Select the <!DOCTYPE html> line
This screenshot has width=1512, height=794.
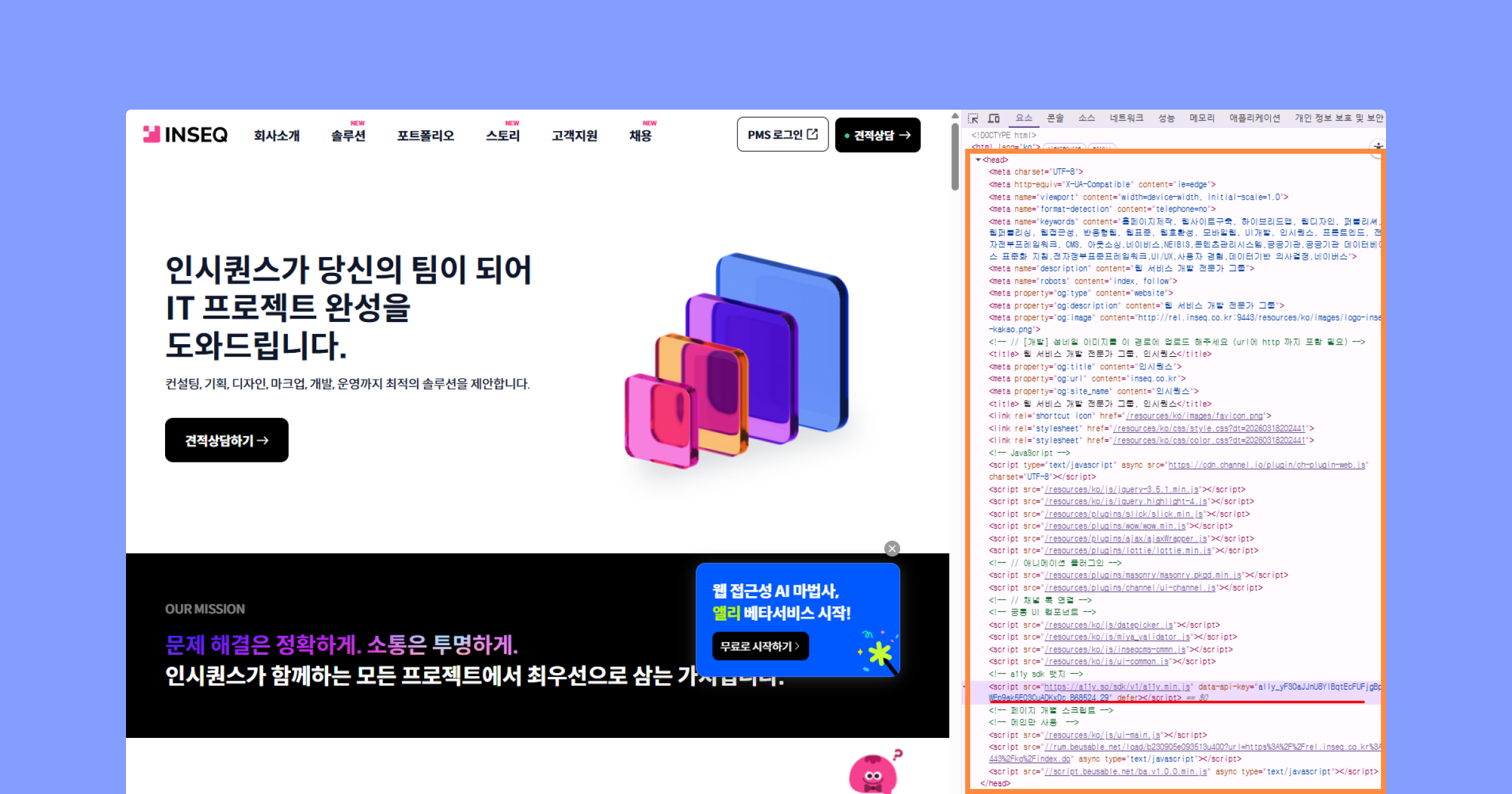click(x=1004, y=135)
